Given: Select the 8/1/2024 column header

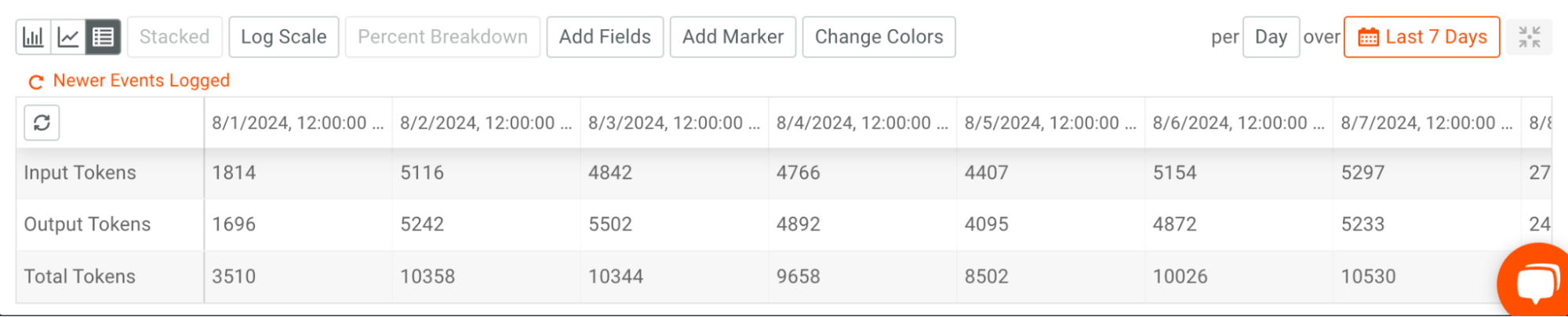Looking at the screenshot, I should click(297, 123).
